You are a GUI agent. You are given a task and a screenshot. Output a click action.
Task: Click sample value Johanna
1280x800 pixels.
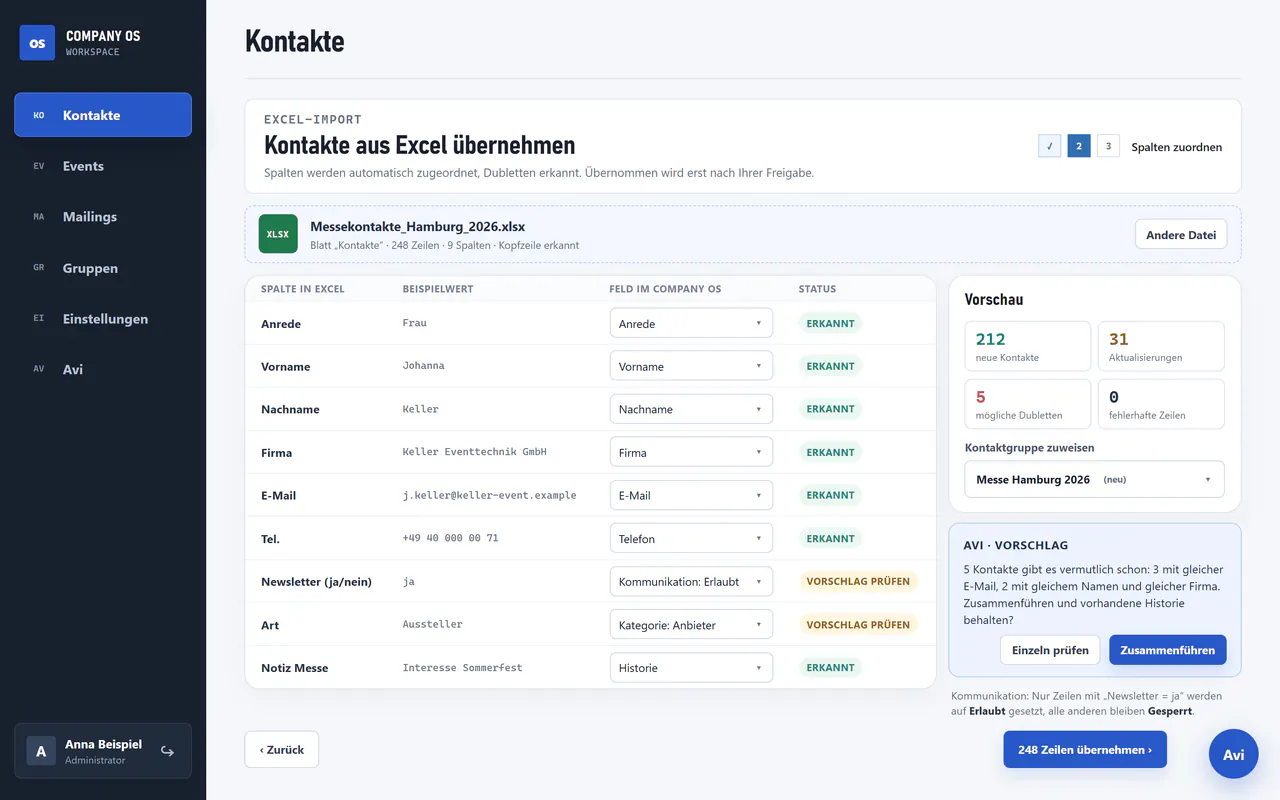point(423,366)
